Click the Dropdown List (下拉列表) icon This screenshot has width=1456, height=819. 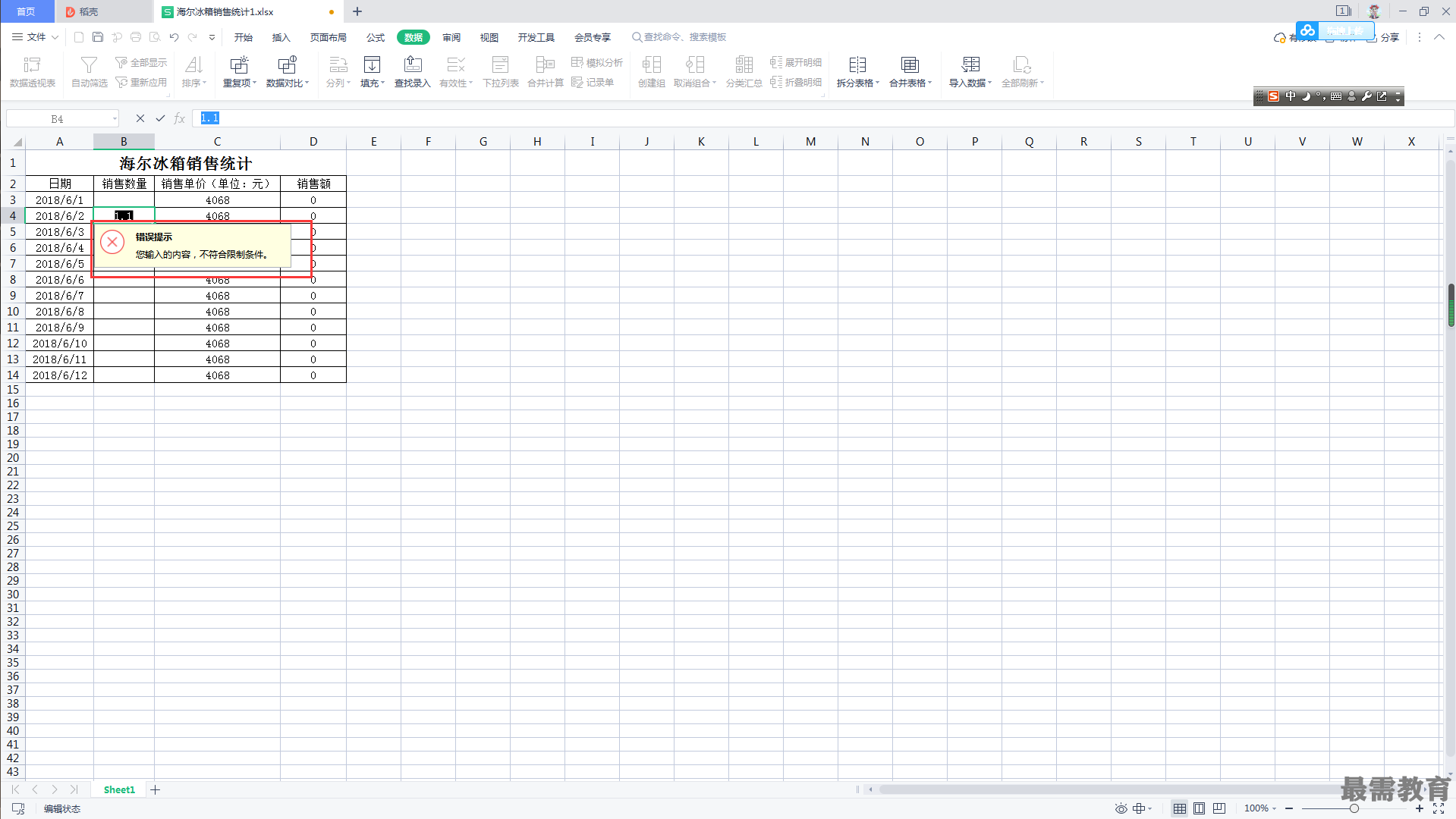pos(501,72)
